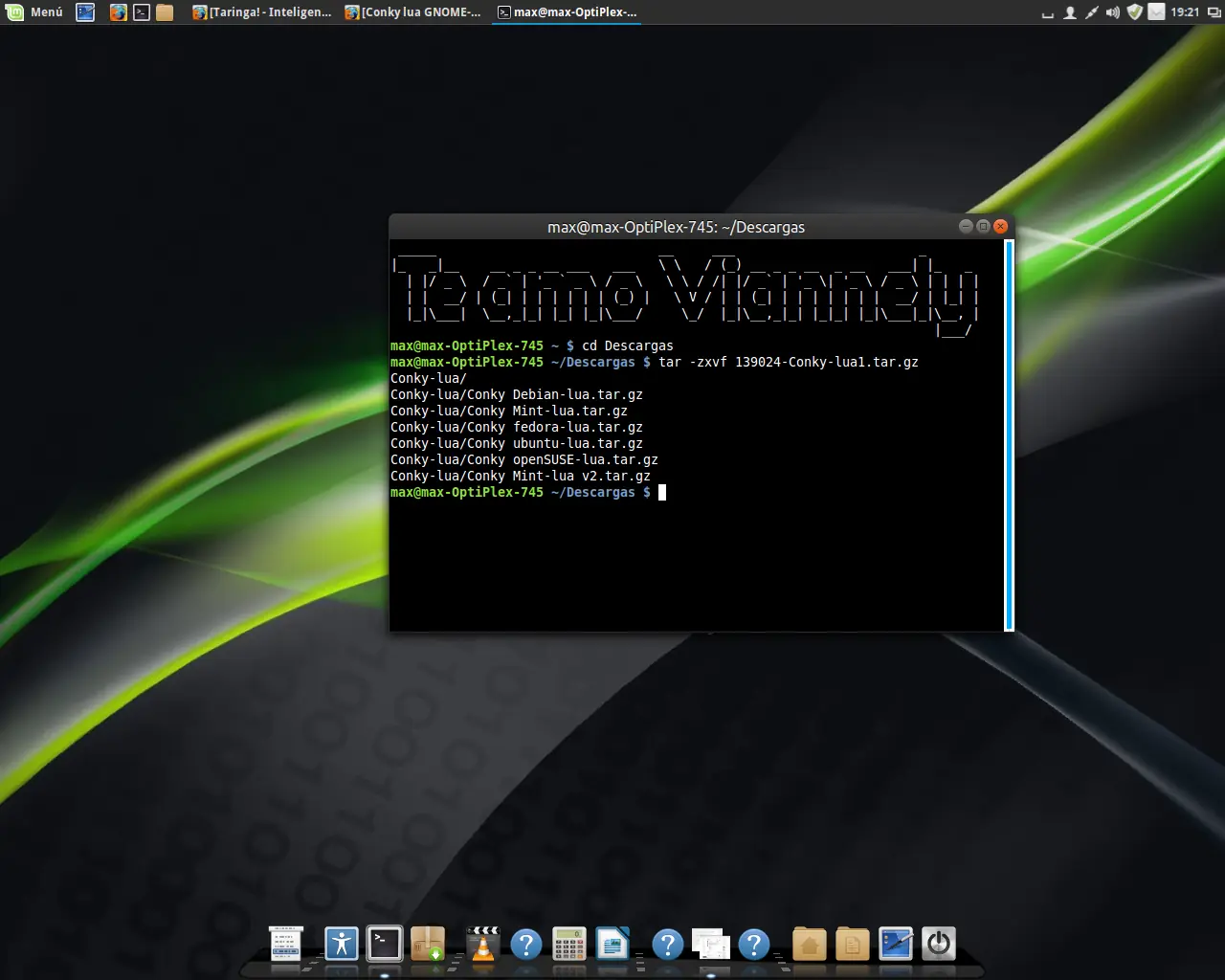Click the terminal prompt input line

click(x=662, y=493)
